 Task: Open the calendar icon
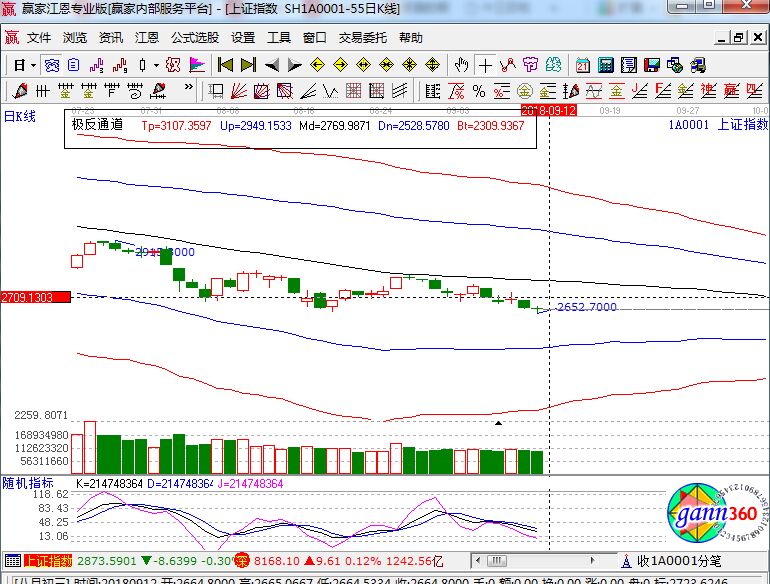582,65
